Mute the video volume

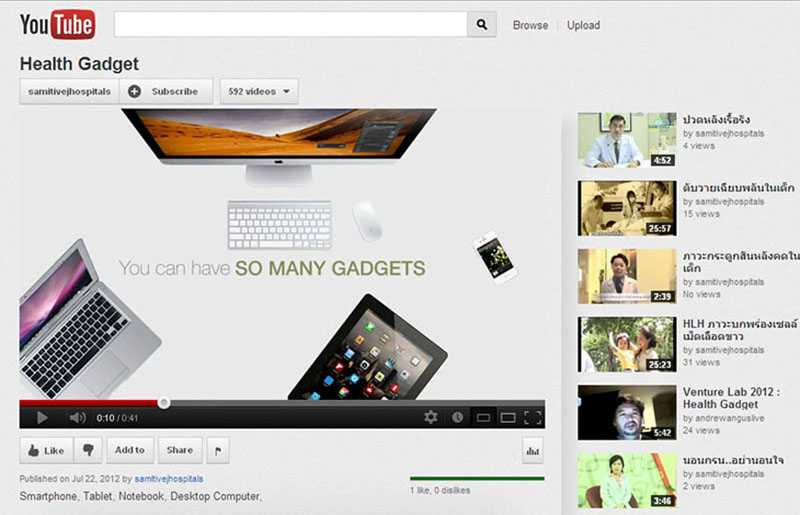[x=77, y=418]
